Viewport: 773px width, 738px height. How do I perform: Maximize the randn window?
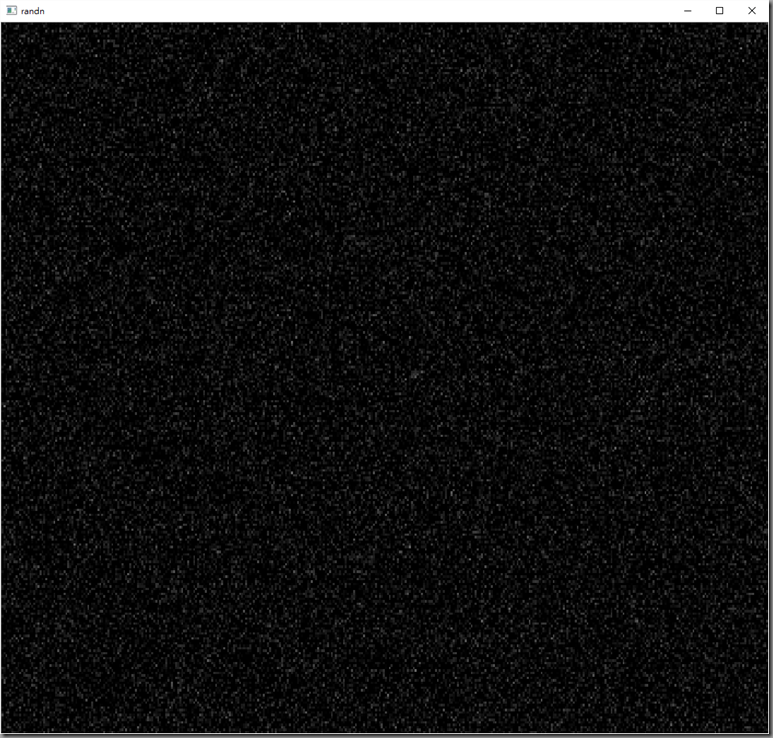(719, 10)
